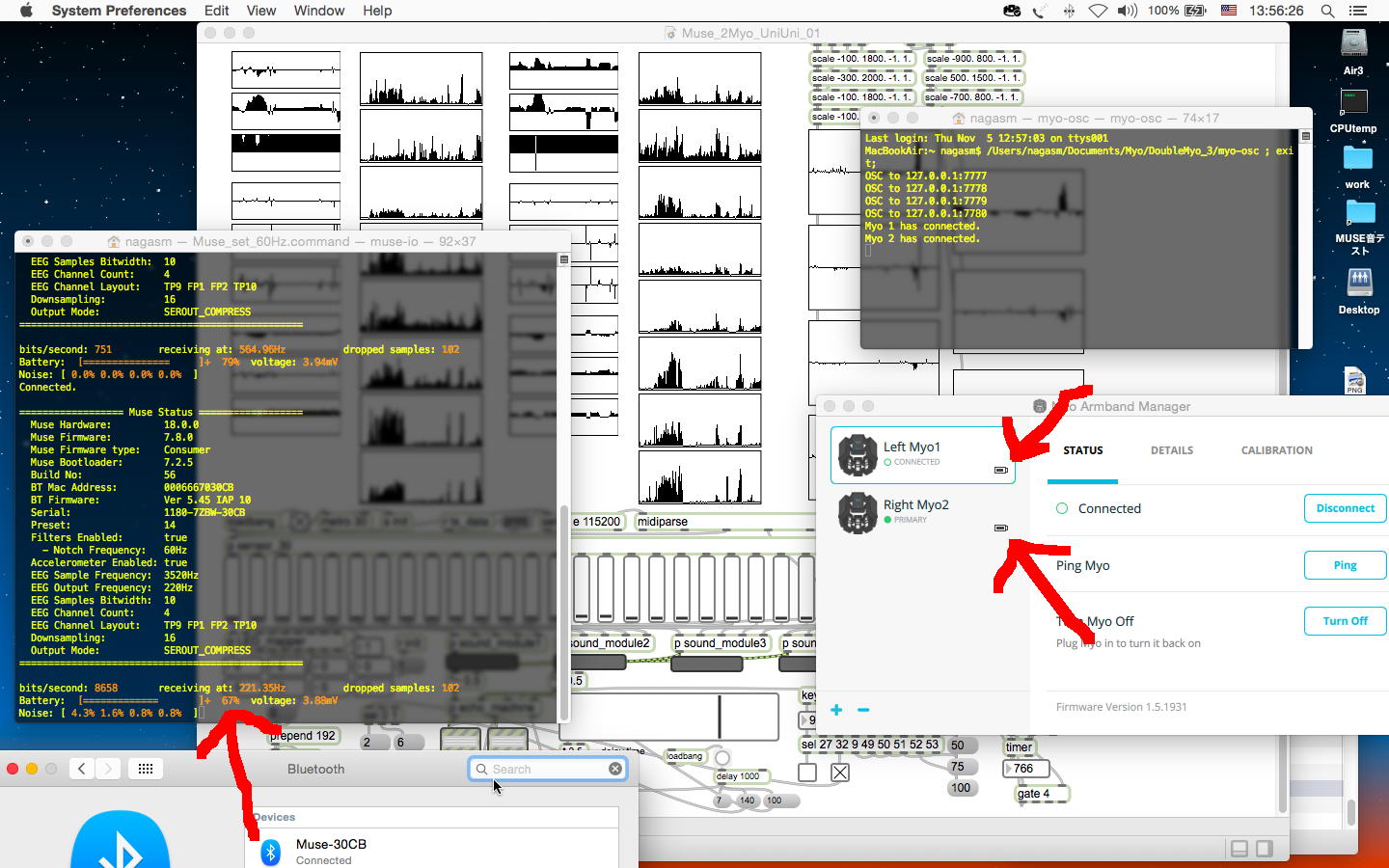
Task: Click the battery status icon in menu bar
Action: point(1195,11)
